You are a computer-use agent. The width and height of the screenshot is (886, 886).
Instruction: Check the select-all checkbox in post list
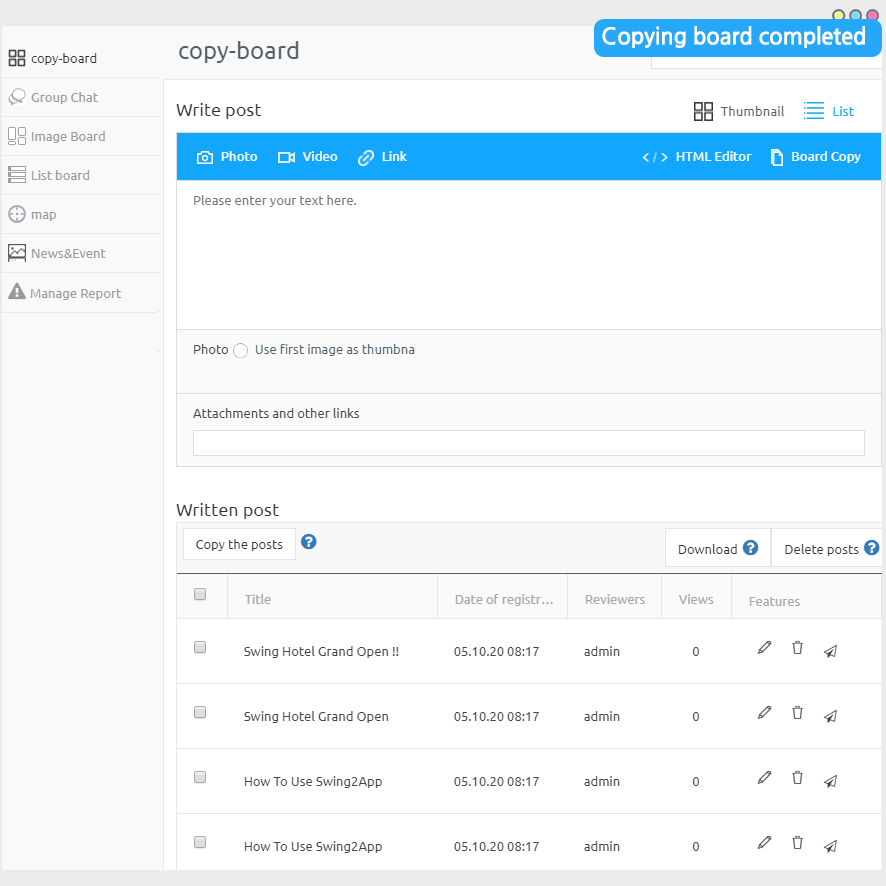click(200, 594)
